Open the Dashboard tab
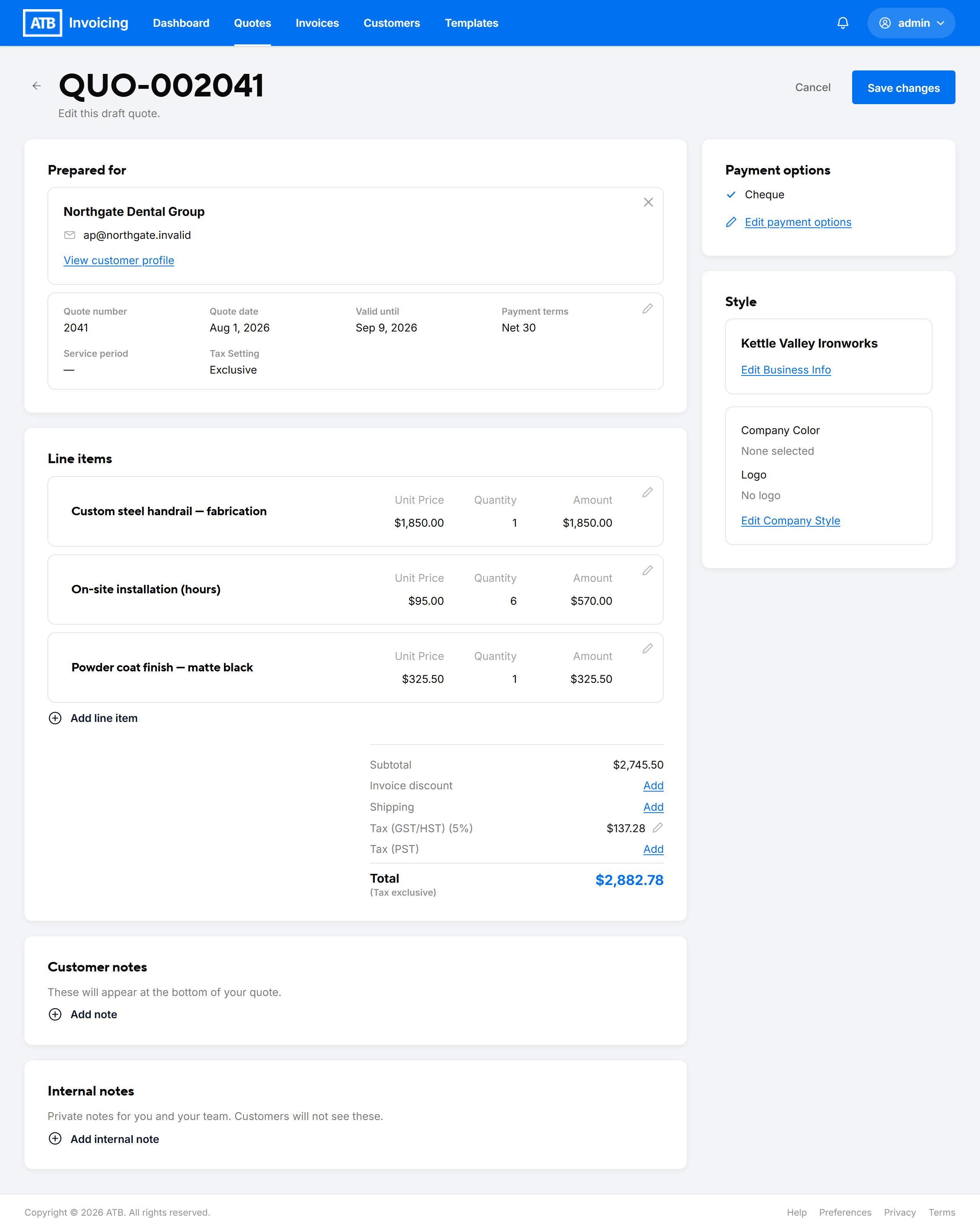The image size is (980, 1231). [x=181, y=23]
